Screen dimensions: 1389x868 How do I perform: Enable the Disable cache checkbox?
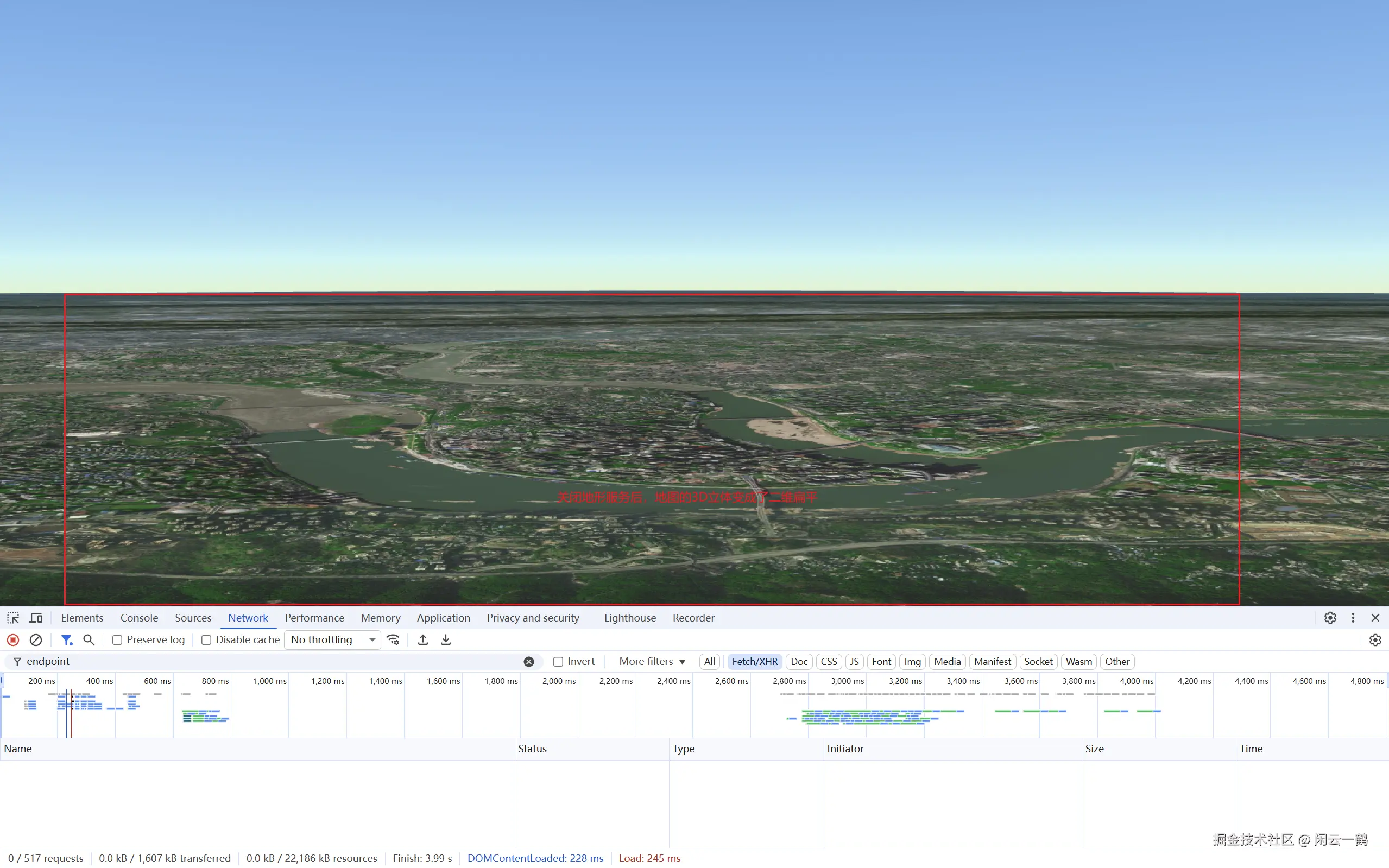(206, 639)
